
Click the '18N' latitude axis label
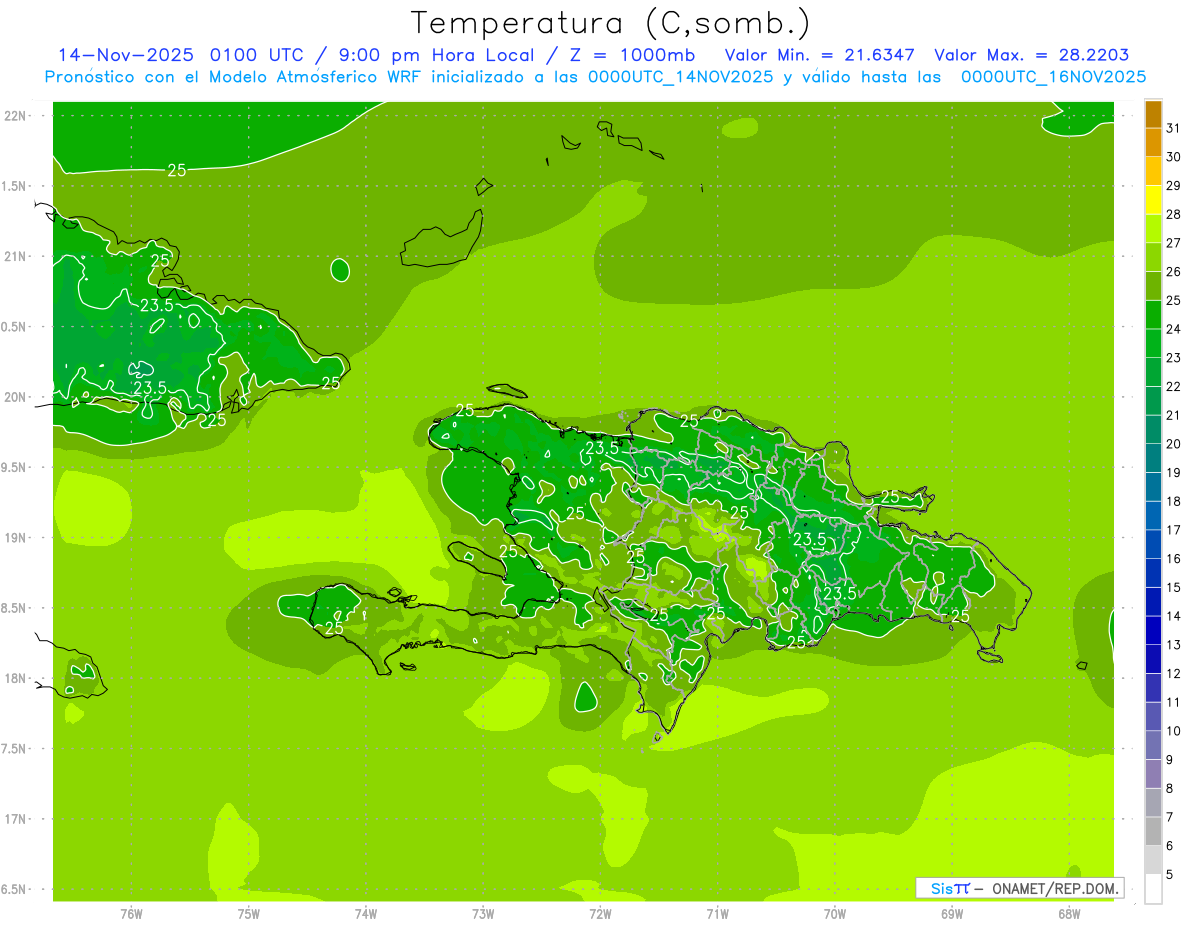[17, 678]
